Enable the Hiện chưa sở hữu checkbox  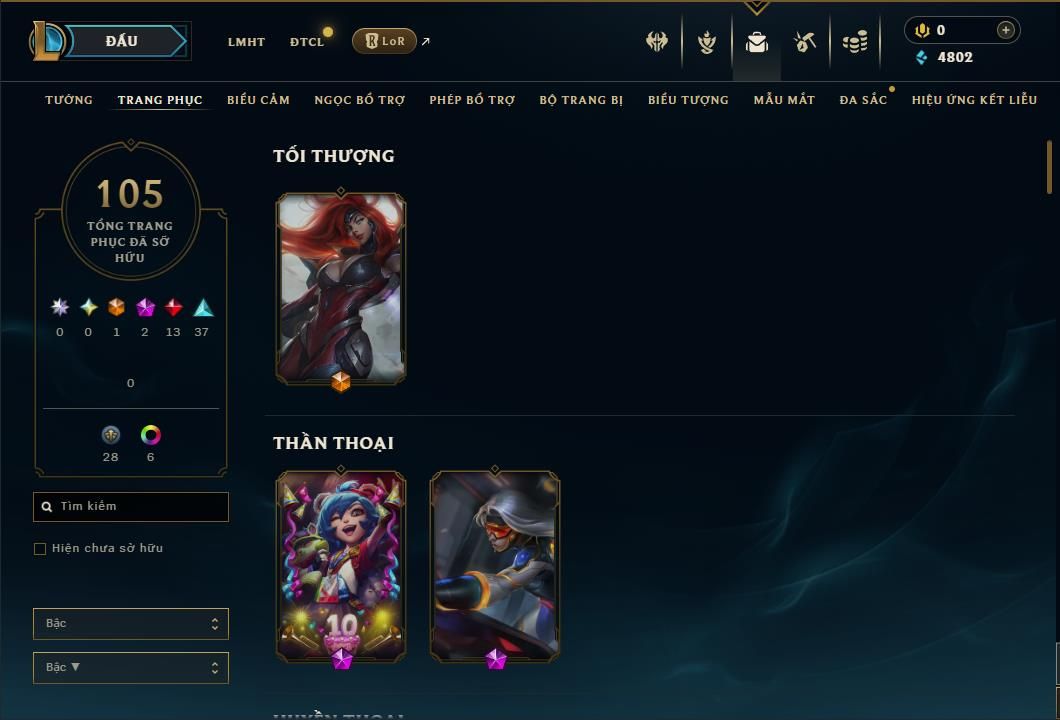click(40, 548)
